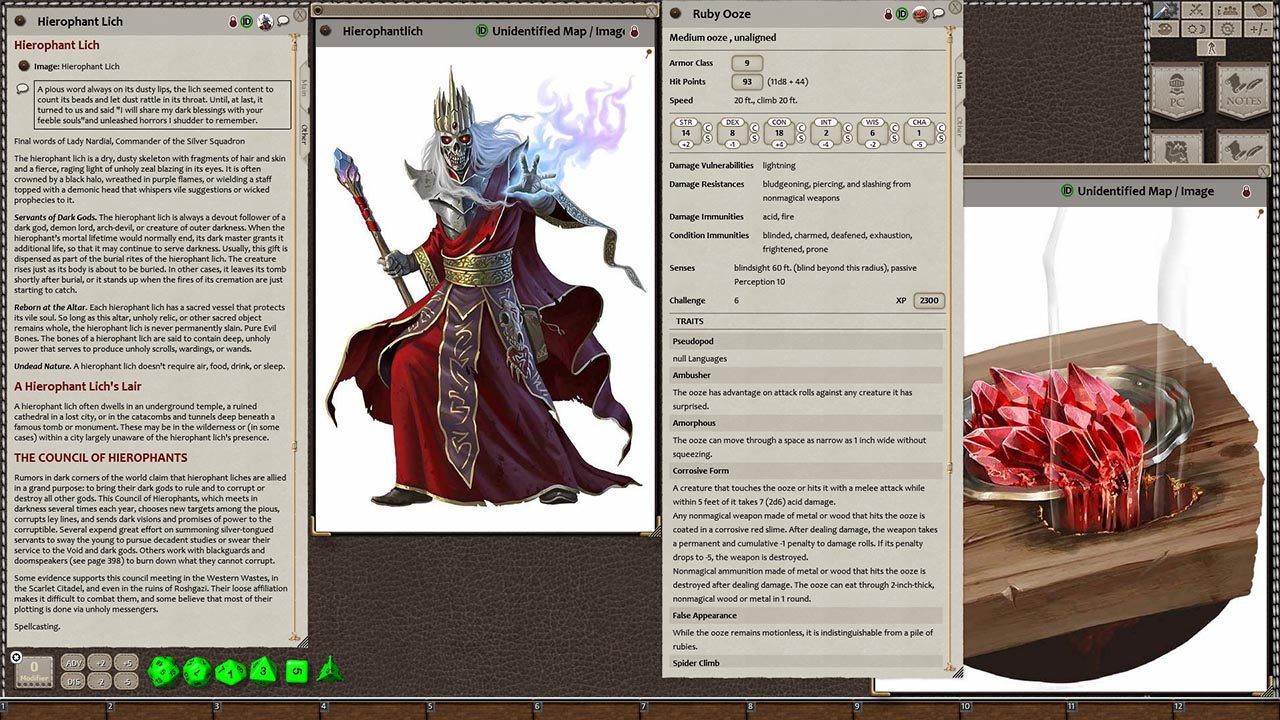1280x720 pixels.
Task: Click the Ruby Ooze token portrait
Action: [x=919, y=13]
